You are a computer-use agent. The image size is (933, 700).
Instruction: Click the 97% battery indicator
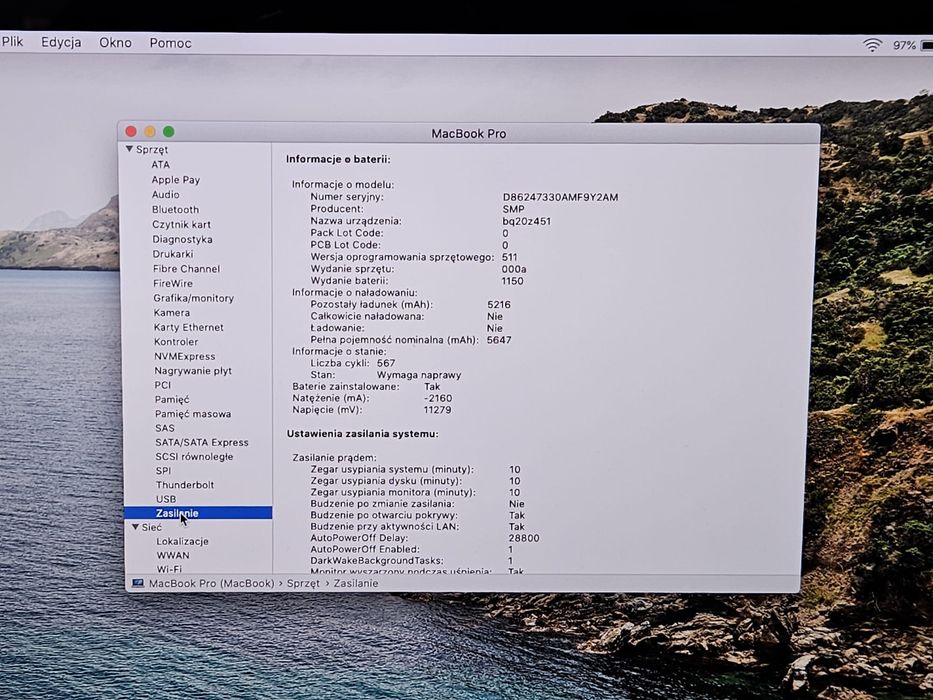[903, 46]
